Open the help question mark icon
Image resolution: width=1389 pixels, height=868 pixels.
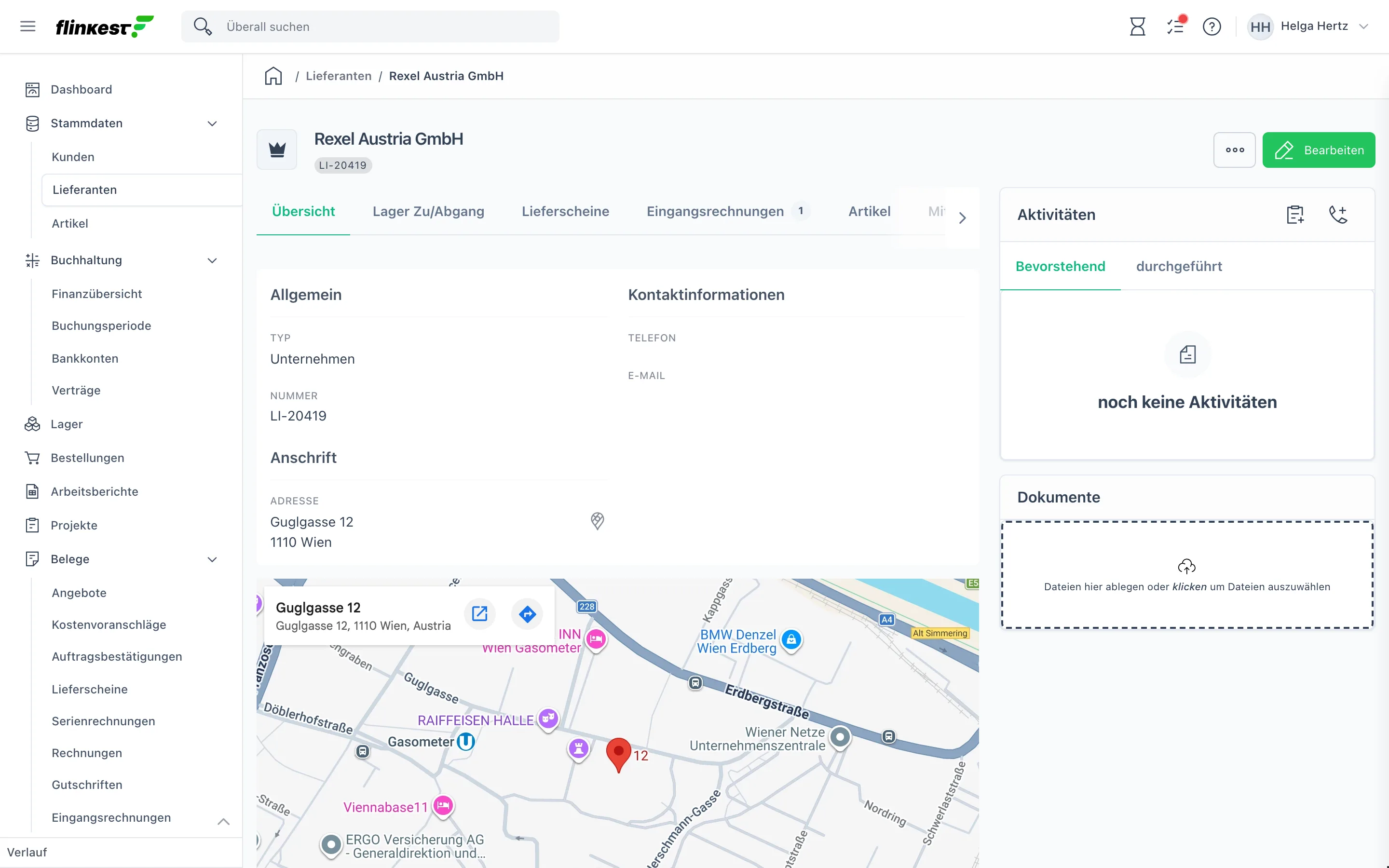tap(1212, 27)
